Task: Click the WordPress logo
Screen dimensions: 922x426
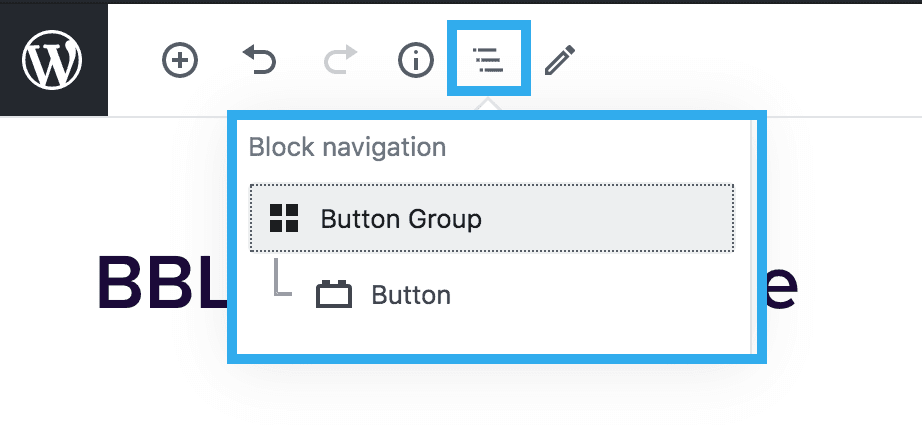Action: click(53, 60)
